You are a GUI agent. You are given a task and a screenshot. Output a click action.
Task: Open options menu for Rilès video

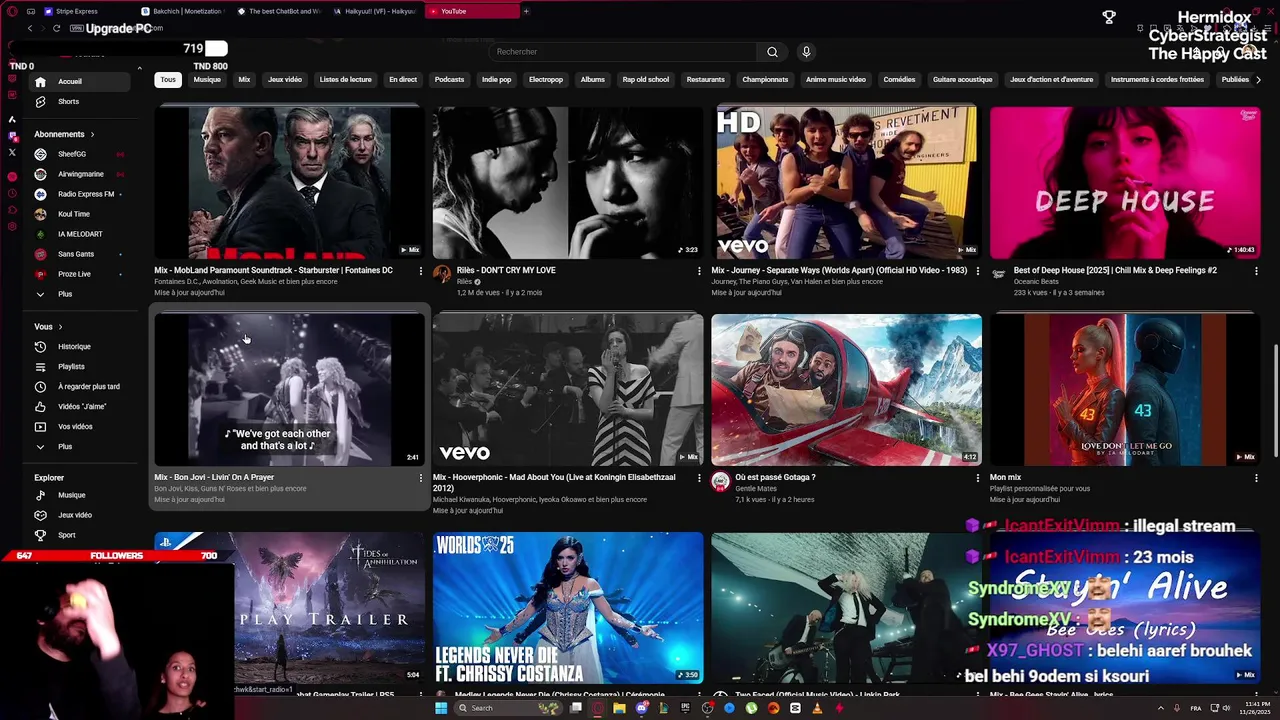(x=699, y=270)
